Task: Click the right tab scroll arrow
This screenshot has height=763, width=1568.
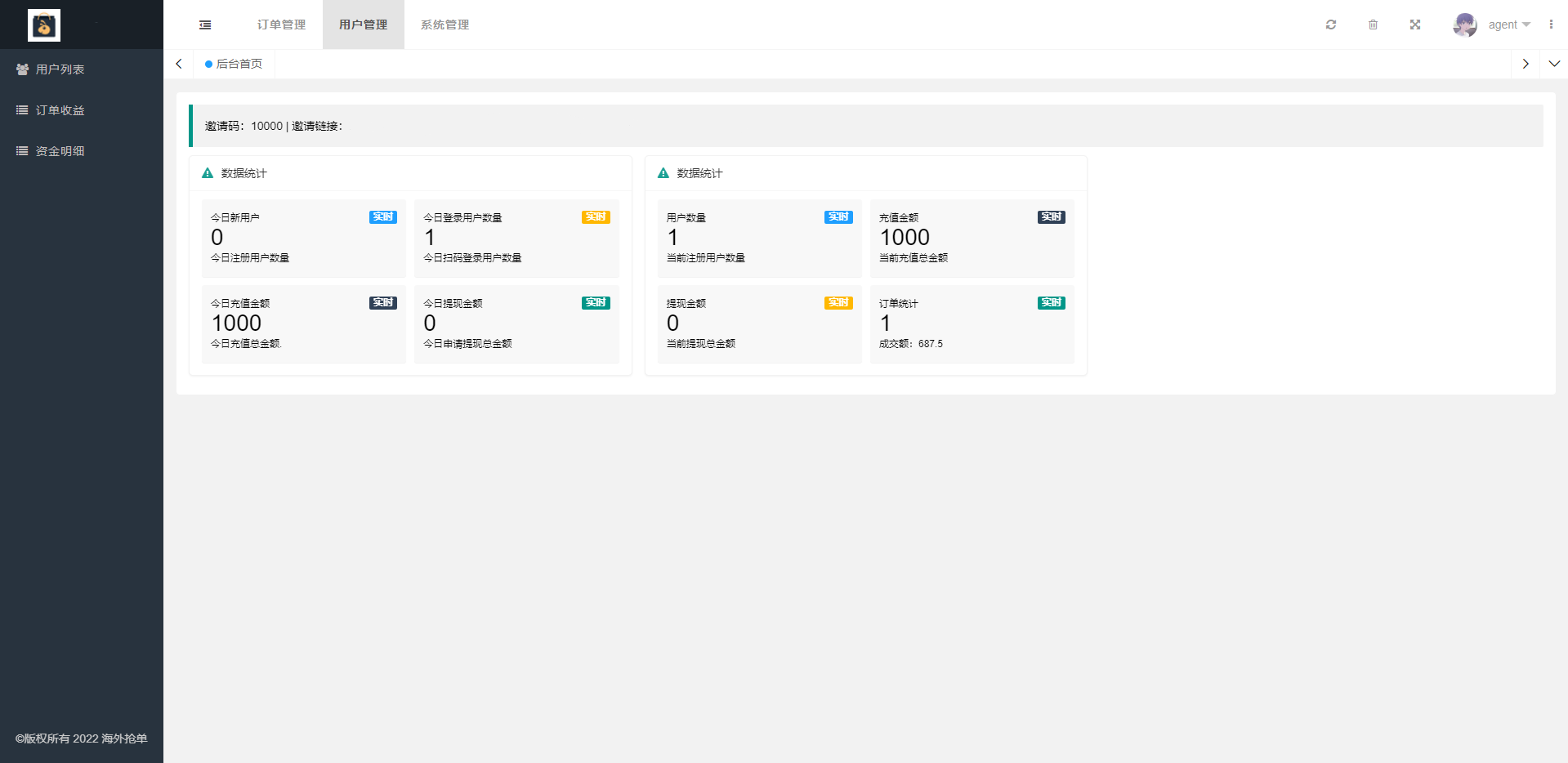Action: 1525,64
